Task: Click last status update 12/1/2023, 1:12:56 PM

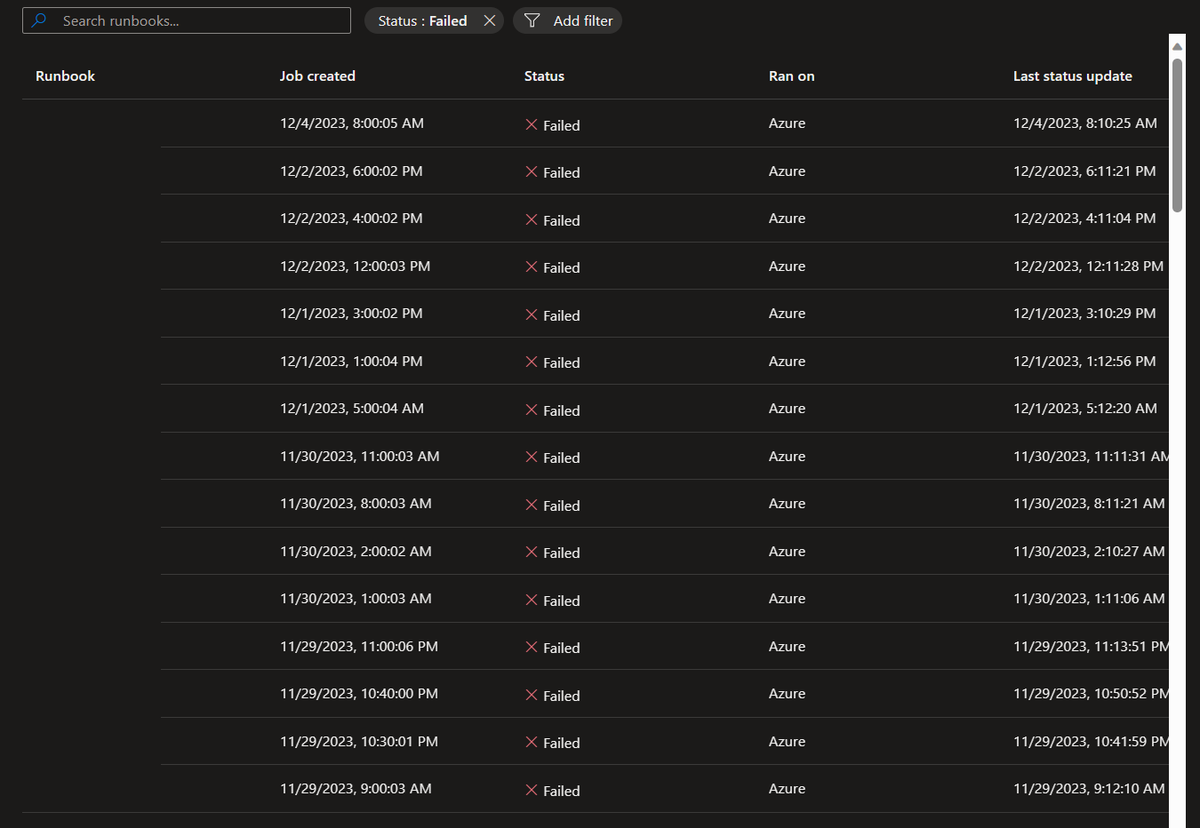Action: [1084, 361]
